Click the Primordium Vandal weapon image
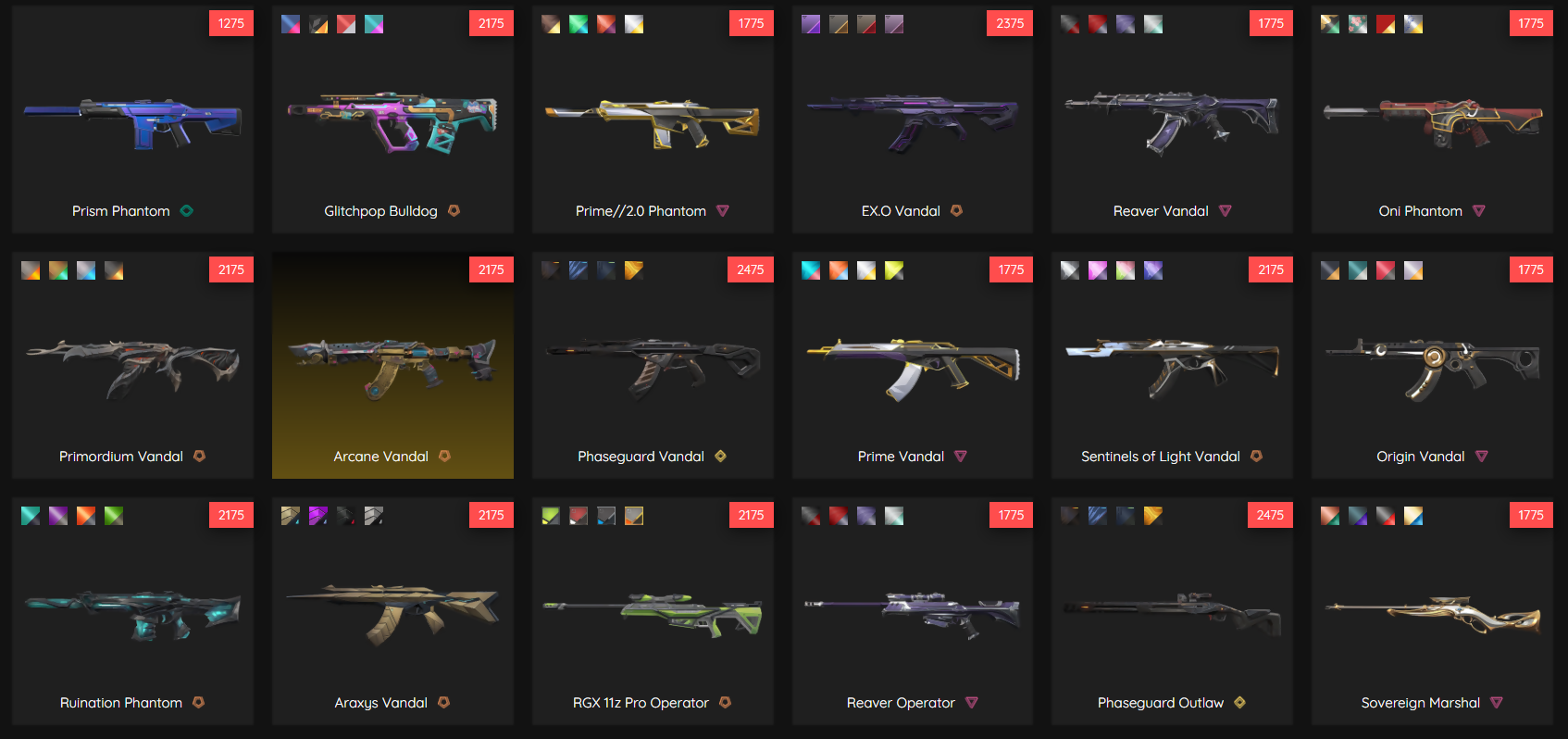This screenshot has height=739, width=1568. coord(132,369)
